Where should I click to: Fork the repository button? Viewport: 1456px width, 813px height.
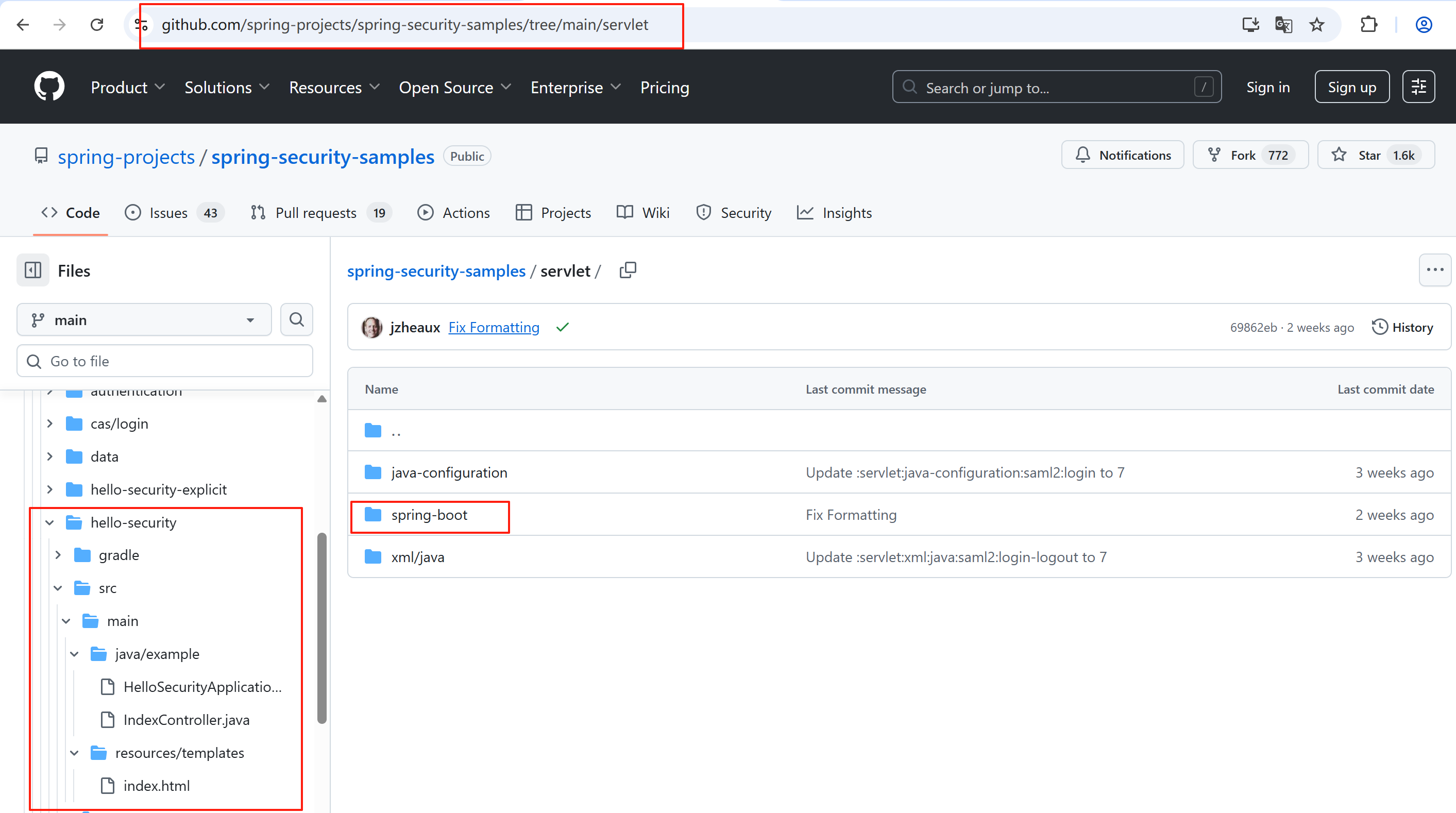pyautogui.click(x=1250, y=155)
